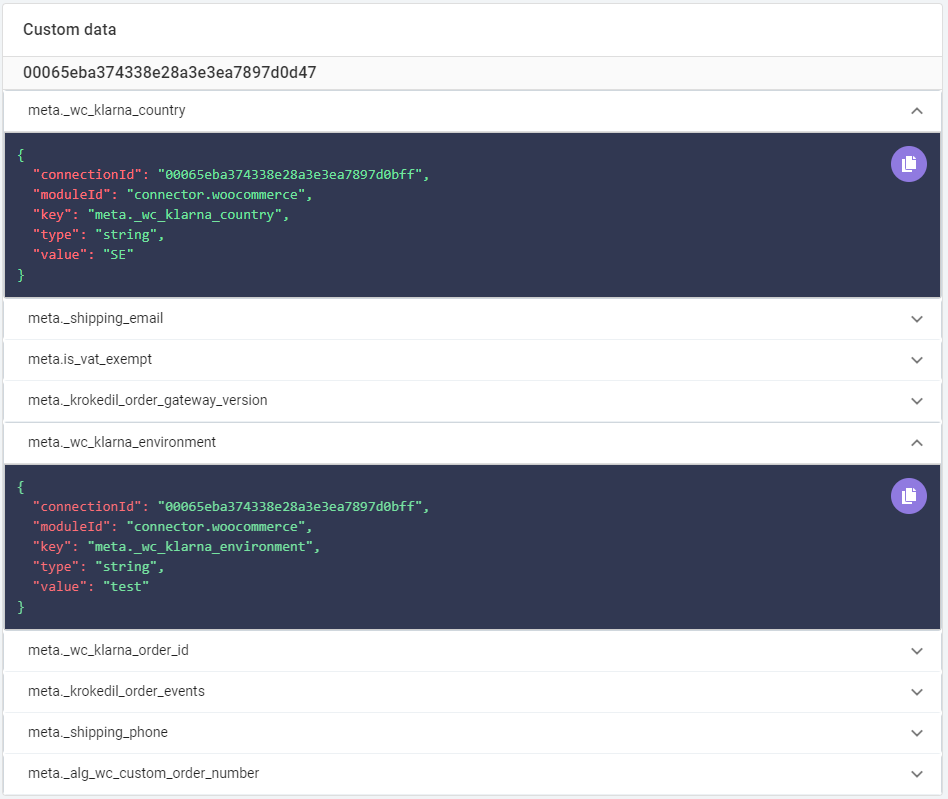Open the meta._shipping_email row label

pos(96,319)
